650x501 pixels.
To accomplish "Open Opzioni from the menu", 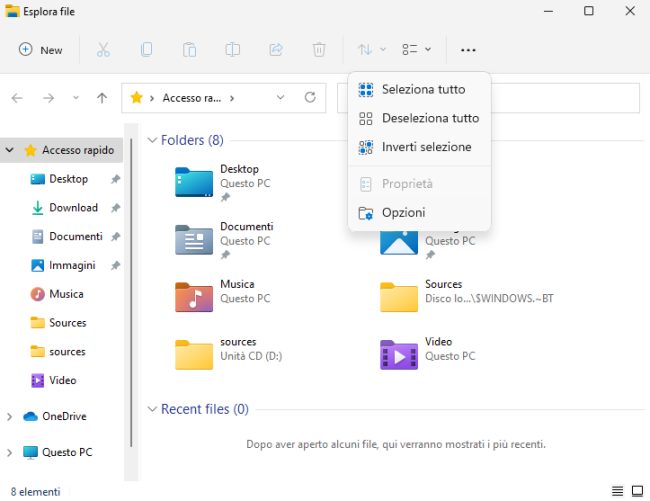I will [x=420, y=213].
